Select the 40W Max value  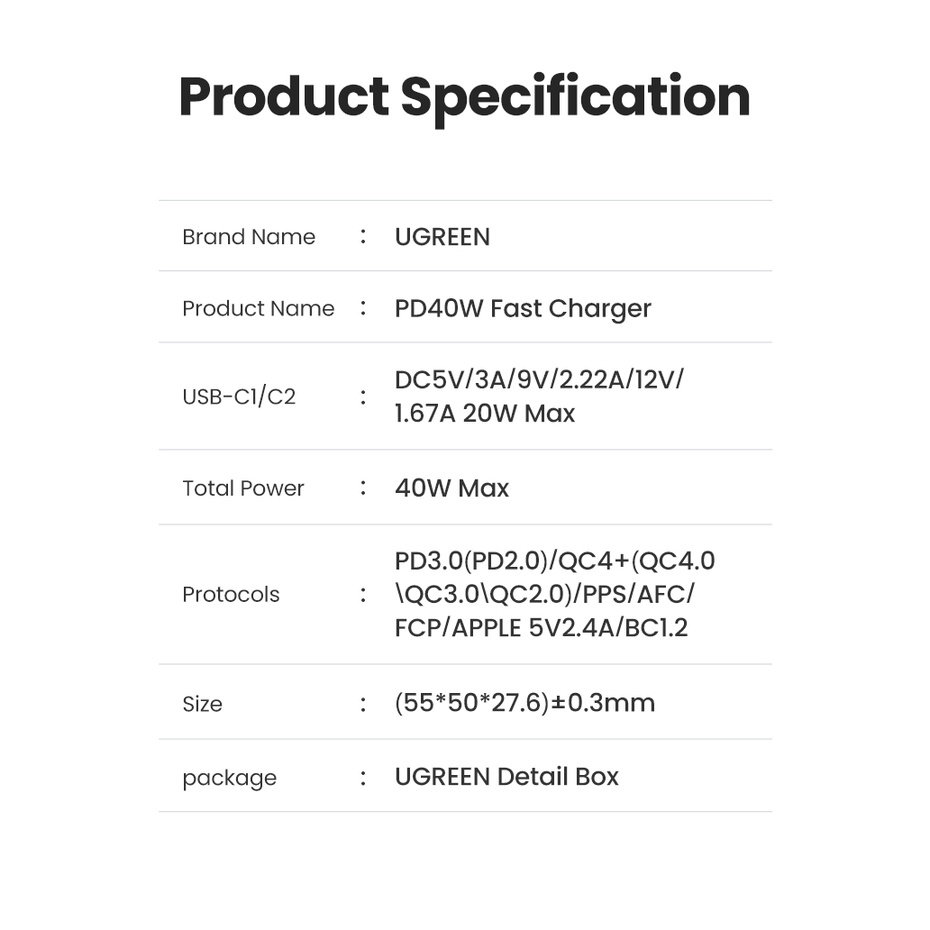pos(452,488)
